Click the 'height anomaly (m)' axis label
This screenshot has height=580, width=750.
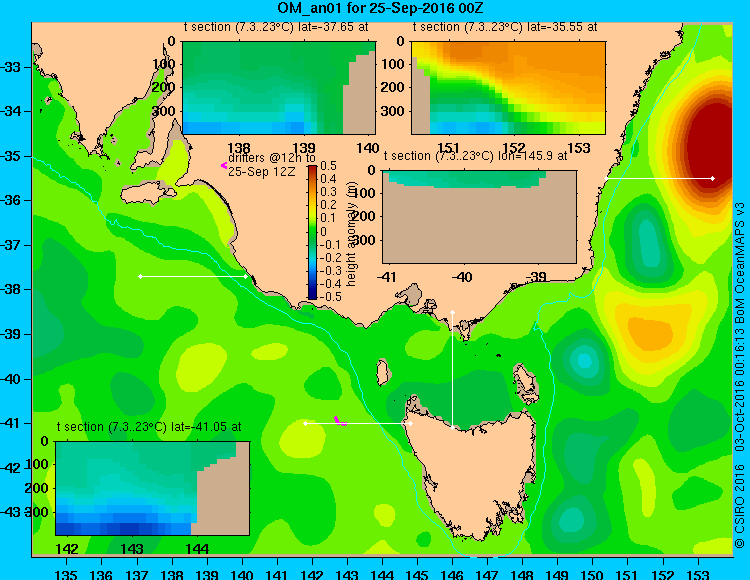(352, 235)
